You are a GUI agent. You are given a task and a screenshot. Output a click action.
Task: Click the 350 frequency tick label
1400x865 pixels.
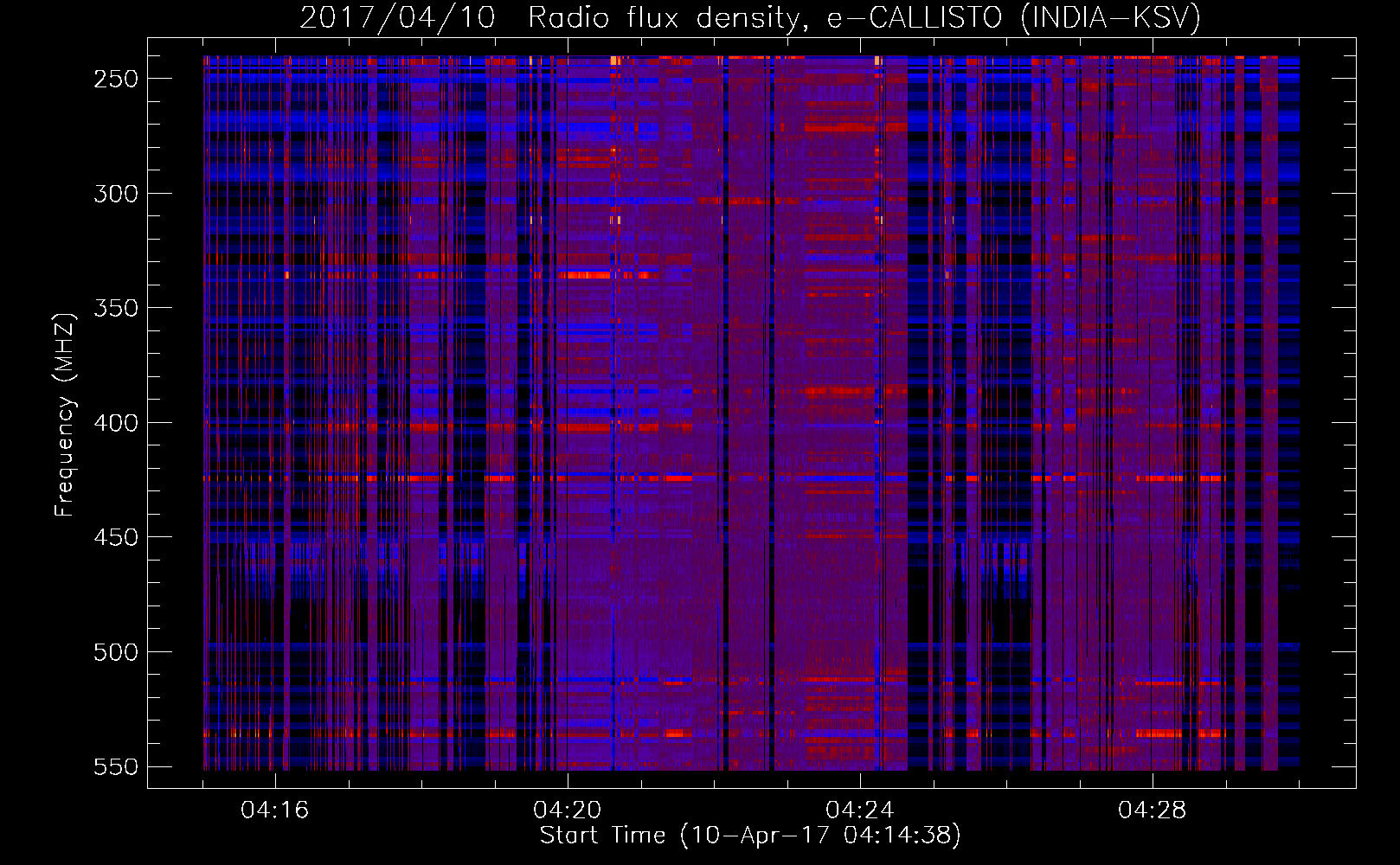(116, 308)
